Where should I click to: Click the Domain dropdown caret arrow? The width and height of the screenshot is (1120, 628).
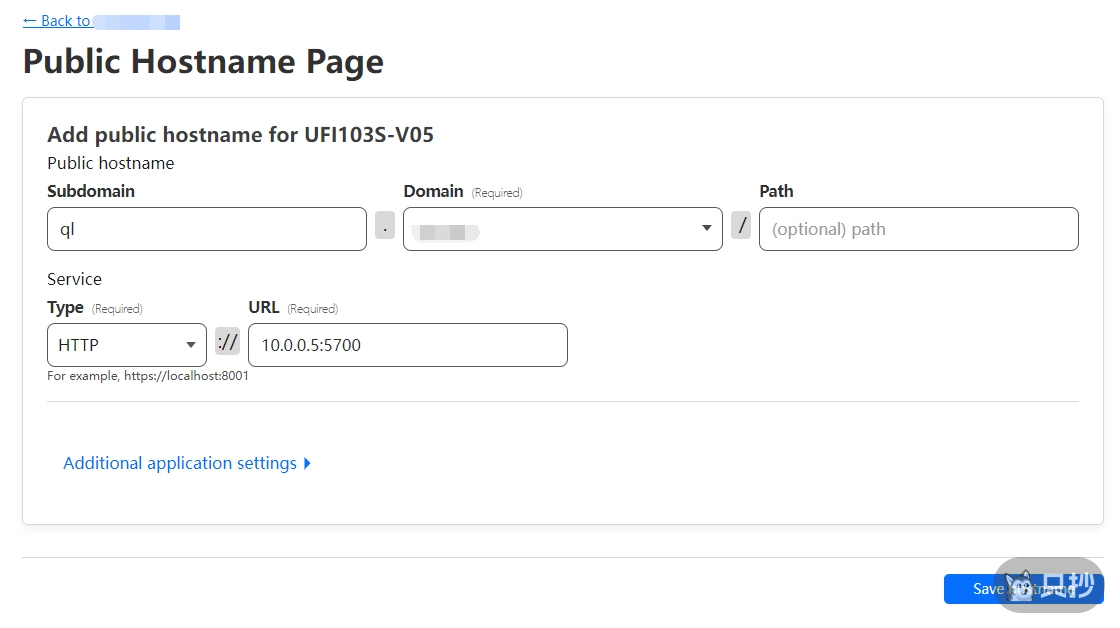707,229
